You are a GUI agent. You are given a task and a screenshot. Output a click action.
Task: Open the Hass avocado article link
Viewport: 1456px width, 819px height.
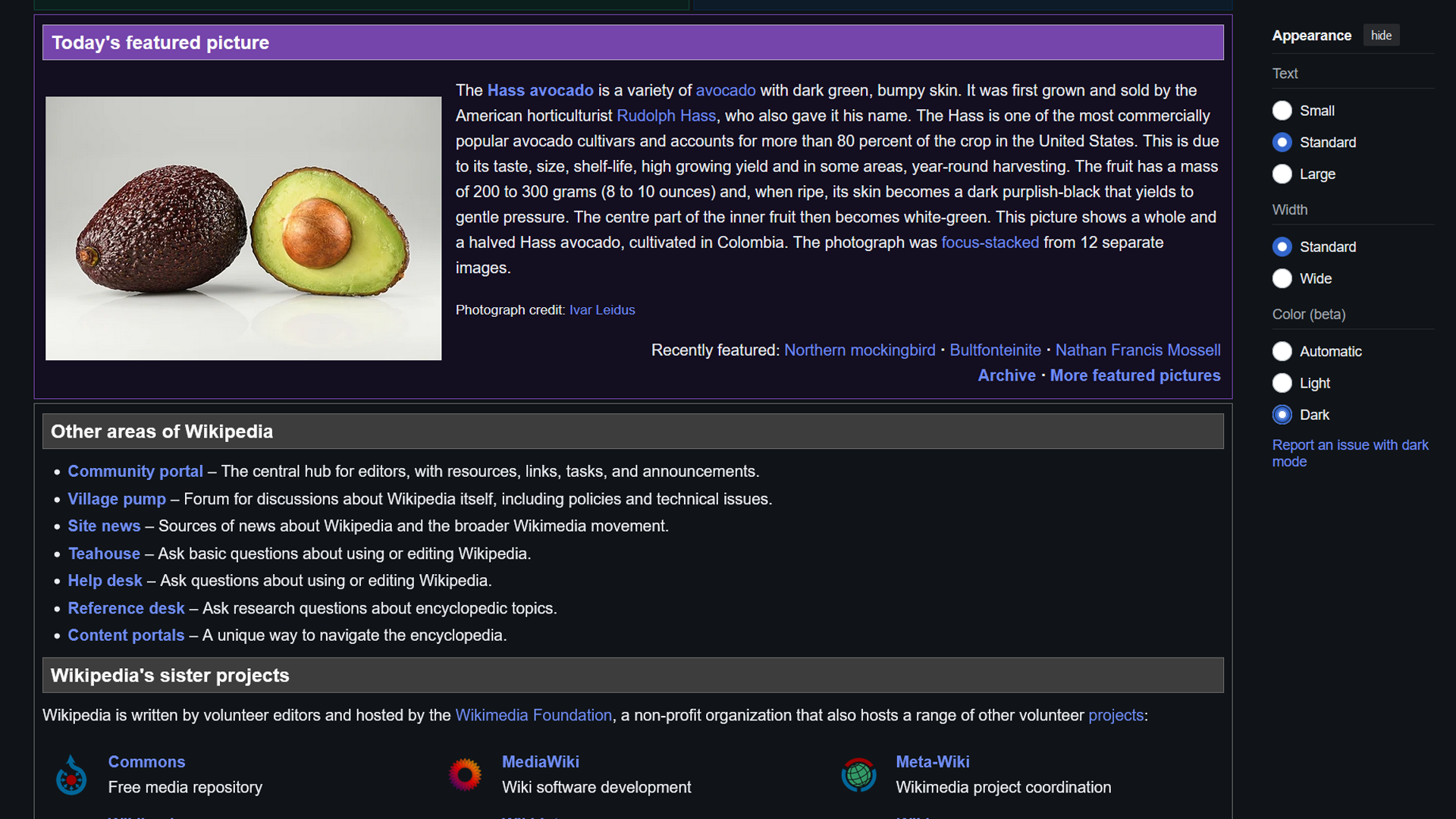(x=540, y=90)
